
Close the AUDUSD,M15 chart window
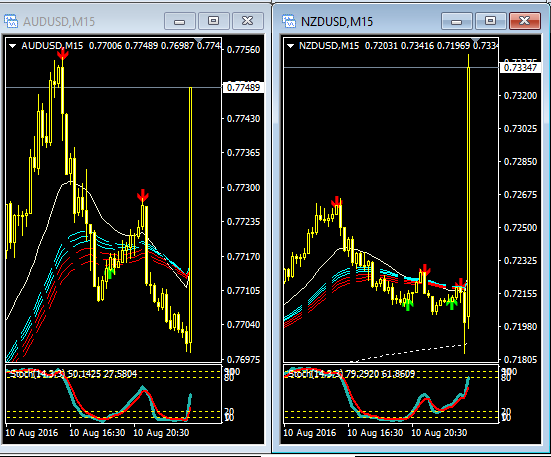pyautogui.click(x=248, y=21)
